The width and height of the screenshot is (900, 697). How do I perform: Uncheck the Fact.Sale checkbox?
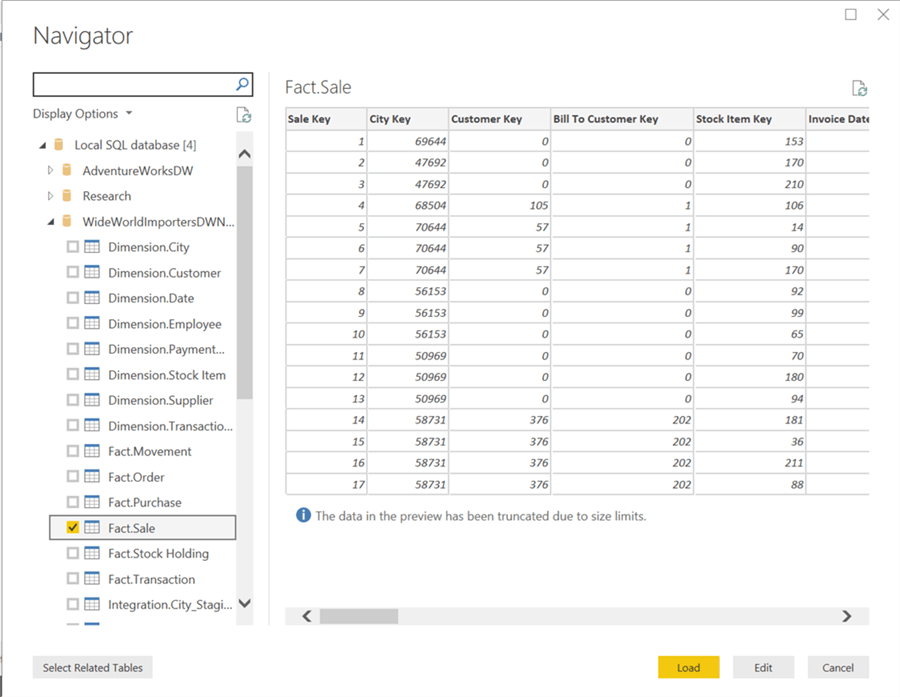[x=72, y=527]
